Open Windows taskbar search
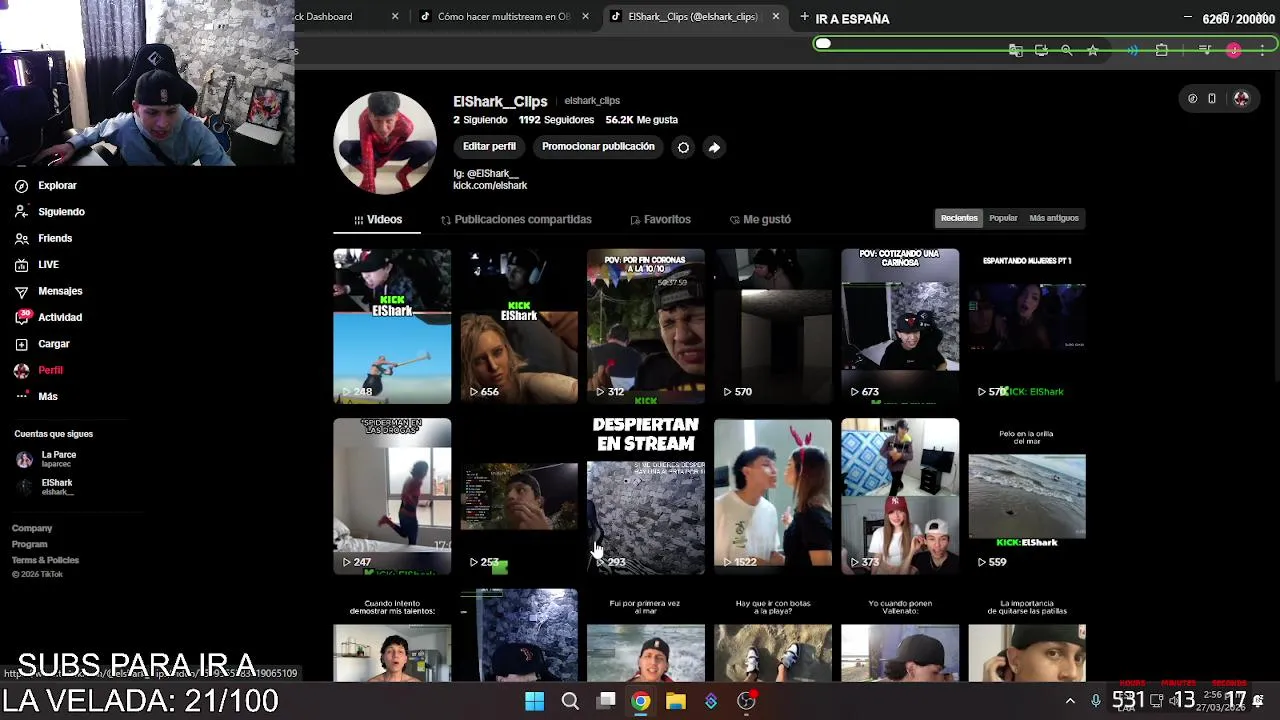 (570, 701)
